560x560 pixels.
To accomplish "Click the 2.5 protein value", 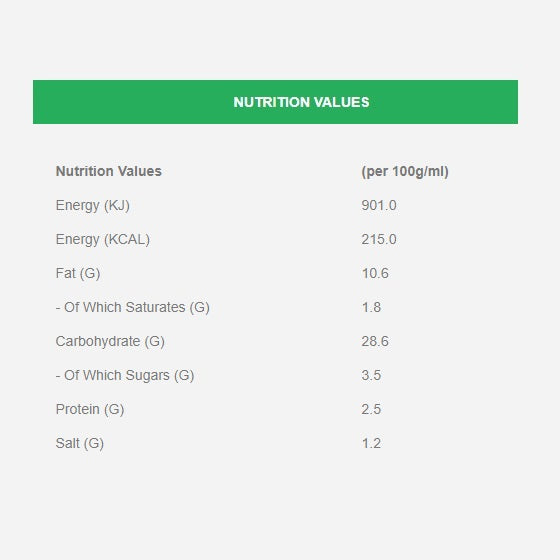I will tap(371, 409).
